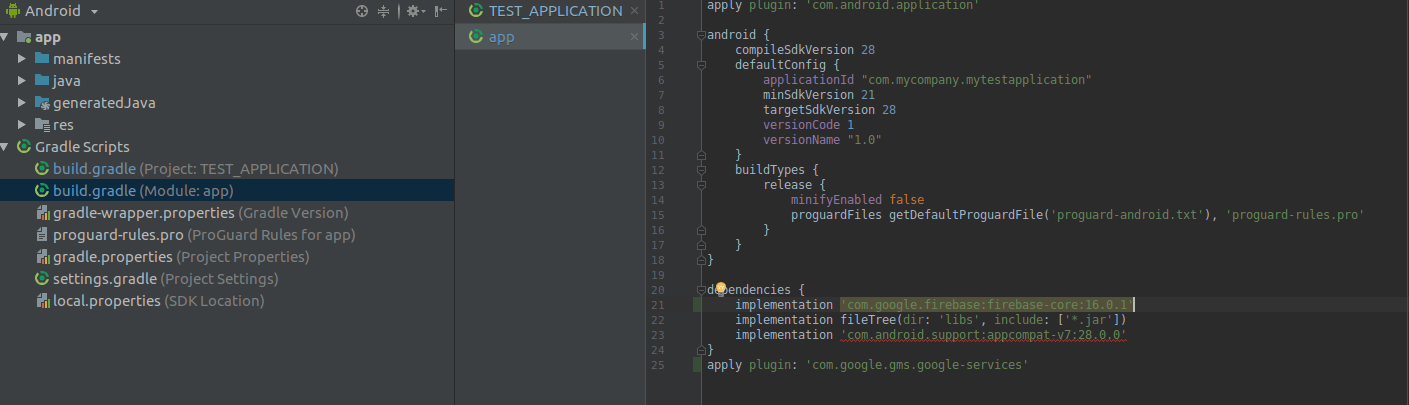Click the generatedJava folder icon
Image resolution: width=1409 pixels, height=405 pixels.
tap(42, 103)
